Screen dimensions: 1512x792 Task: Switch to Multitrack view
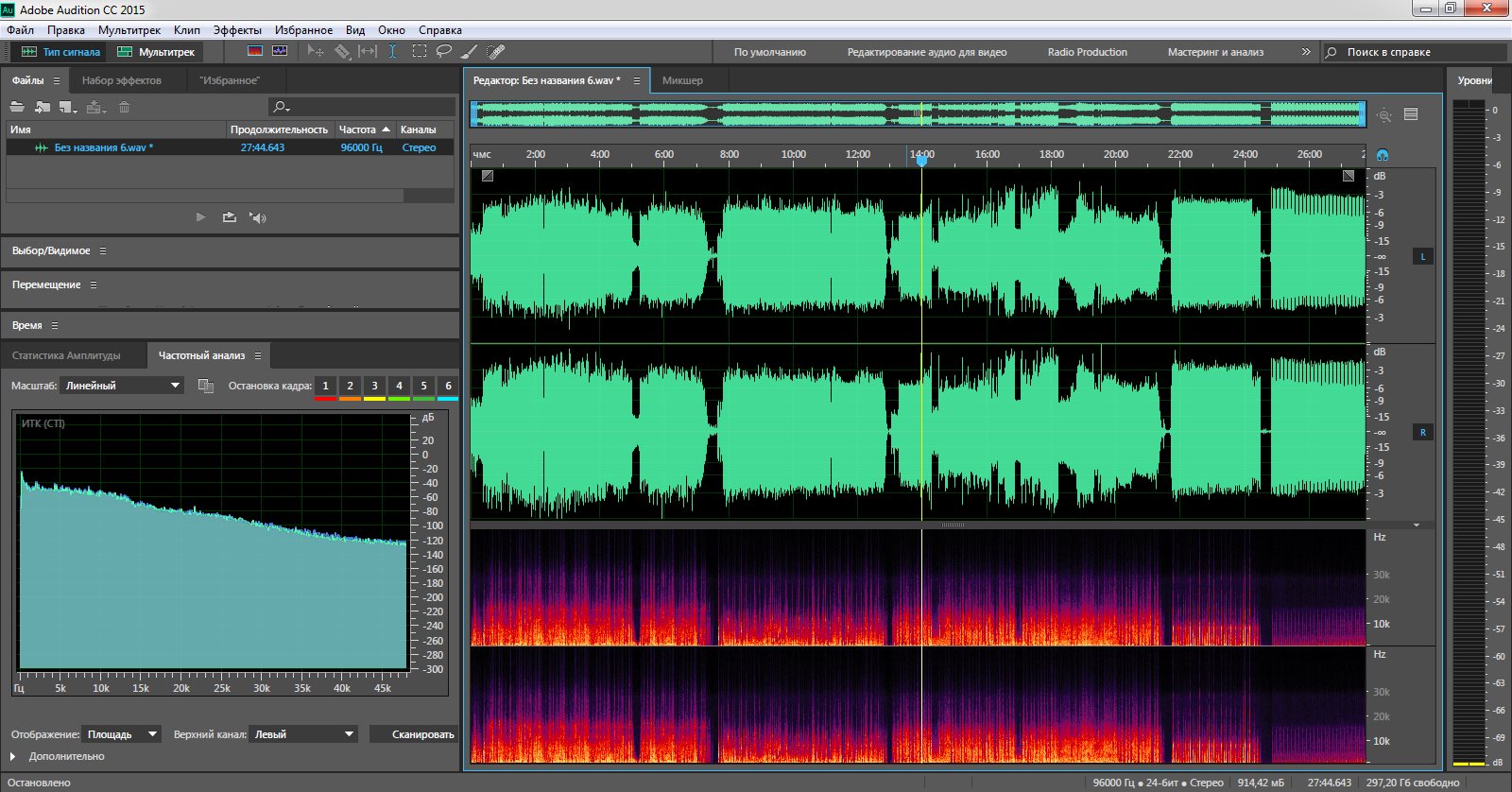tap(156, 52)
